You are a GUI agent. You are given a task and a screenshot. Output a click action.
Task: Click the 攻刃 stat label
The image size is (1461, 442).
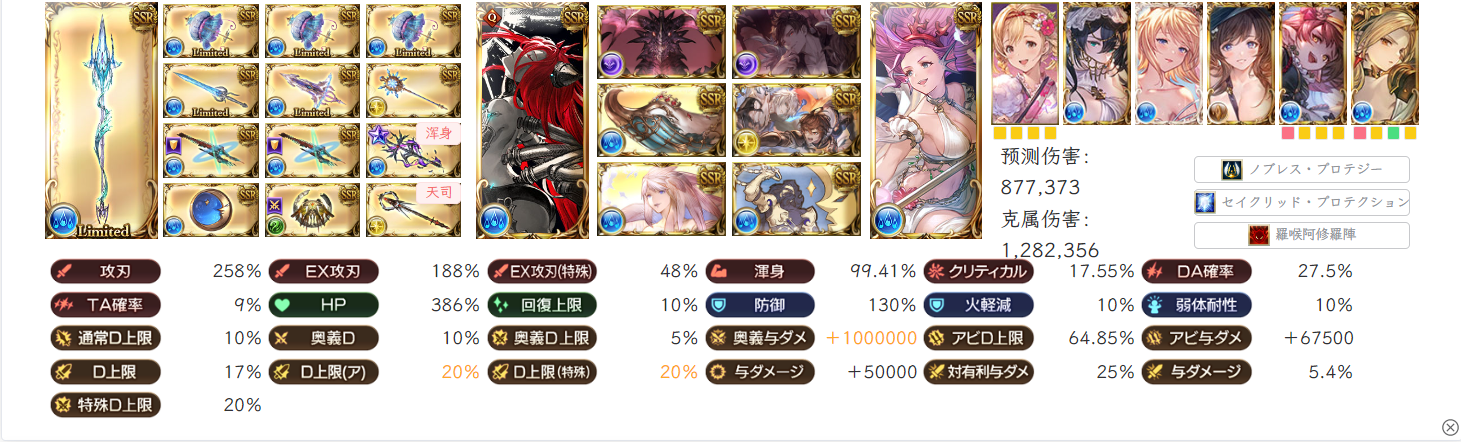coord(105,271)
